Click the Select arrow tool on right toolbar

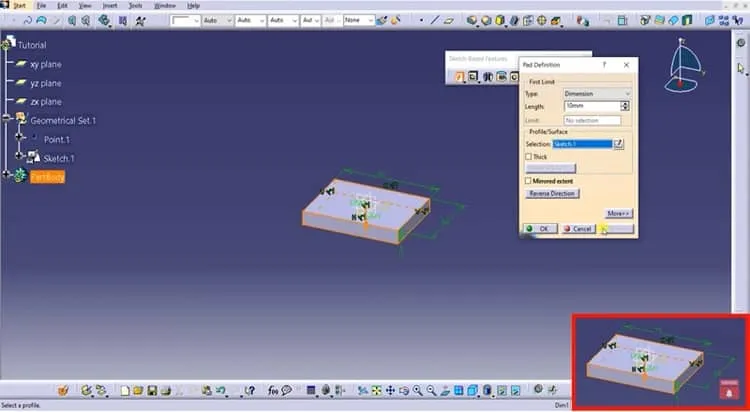[740, 68]
